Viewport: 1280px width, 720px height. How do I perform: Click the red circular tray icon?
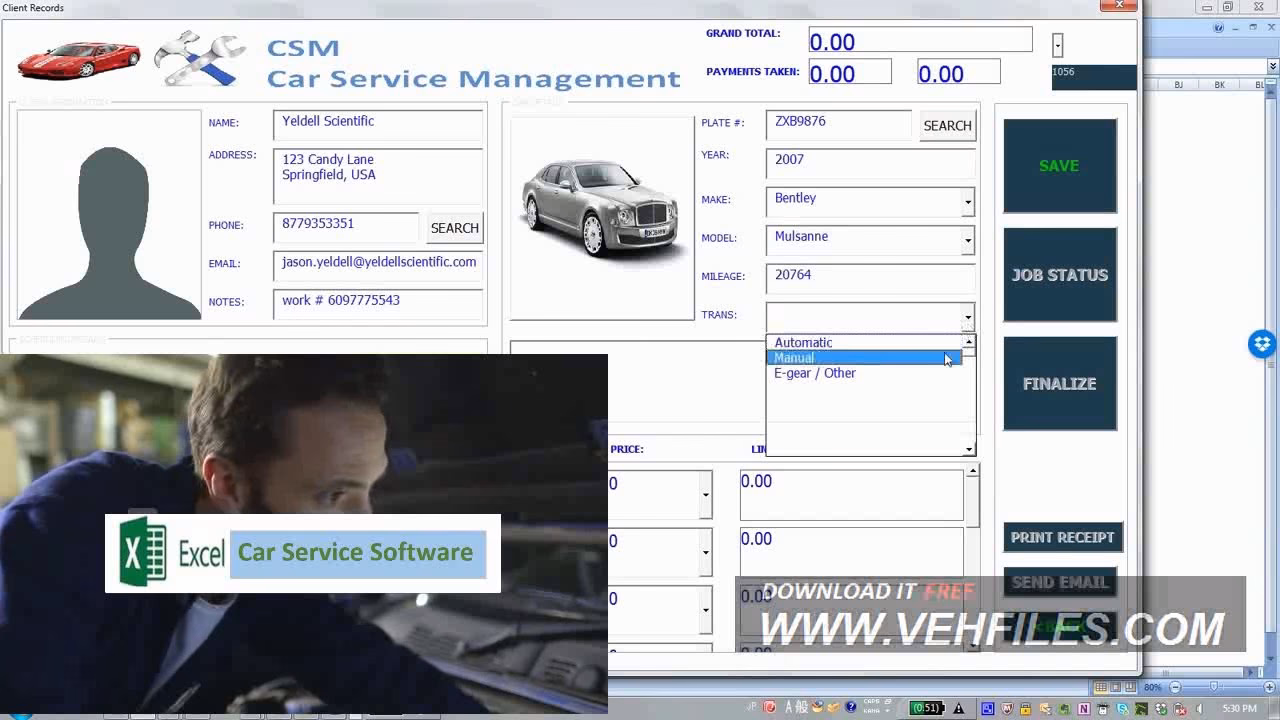[770, 707]
